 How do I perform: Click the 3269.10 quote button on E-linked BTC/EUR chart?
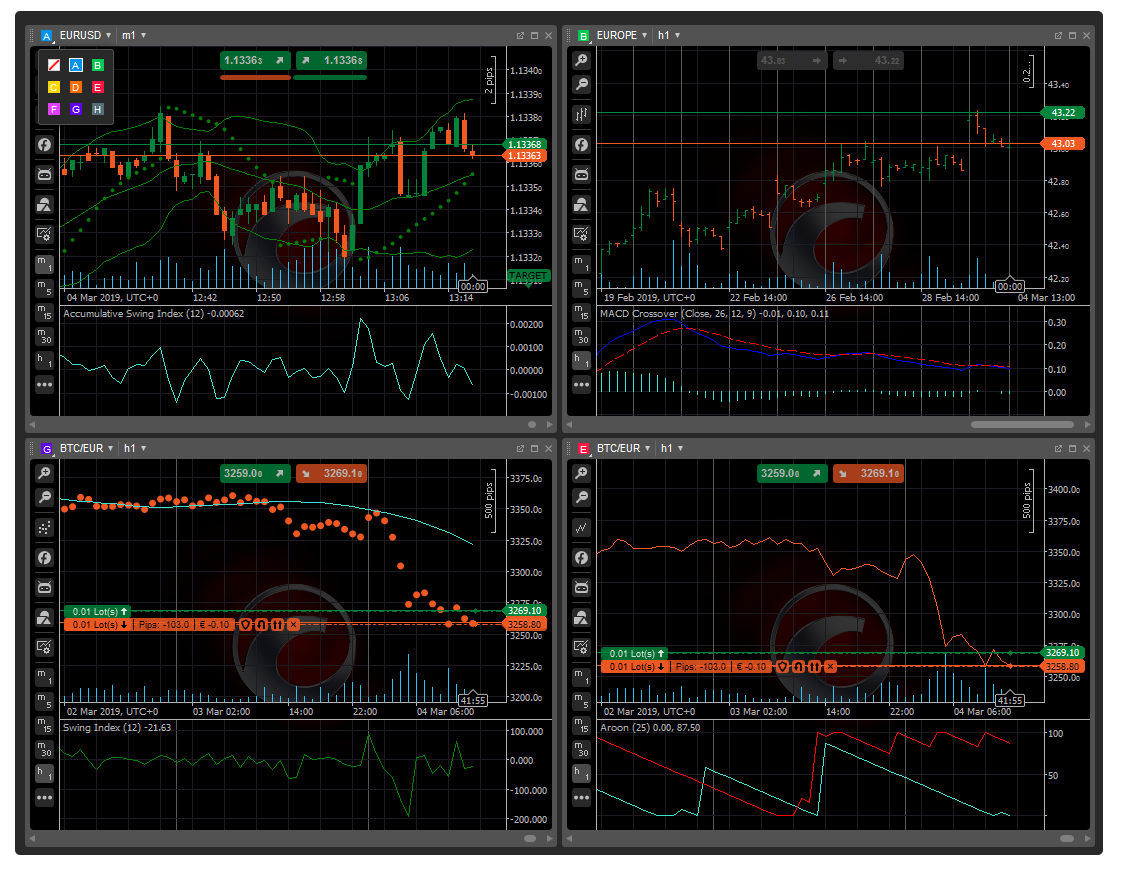click(868, 474)
